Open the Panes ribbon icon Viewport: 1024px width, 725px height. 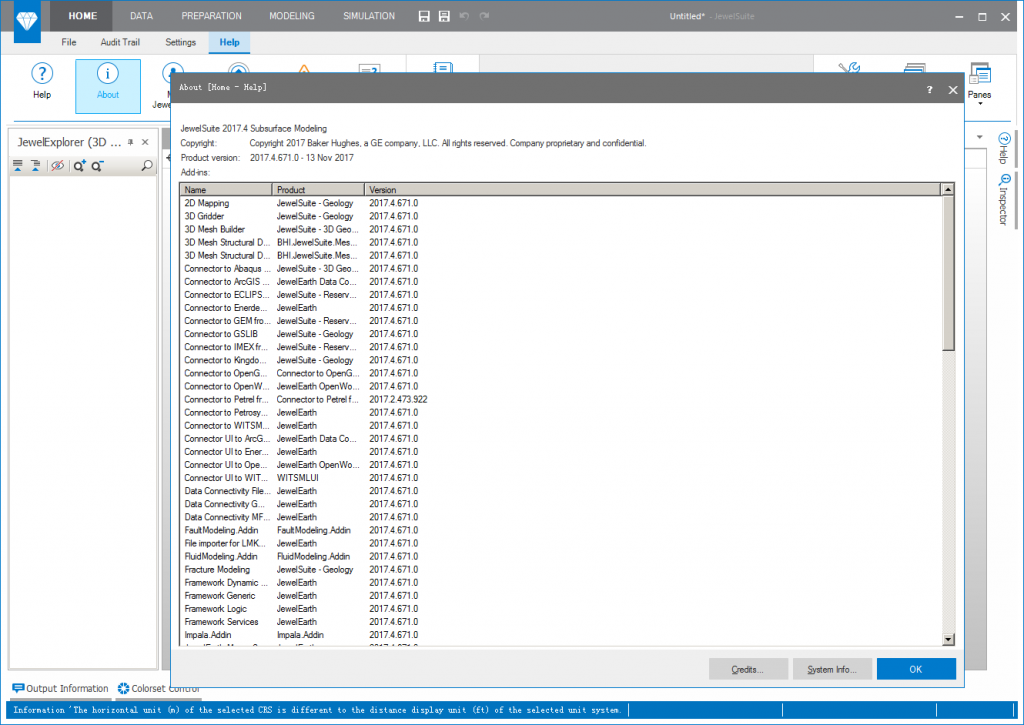[980, 74]
